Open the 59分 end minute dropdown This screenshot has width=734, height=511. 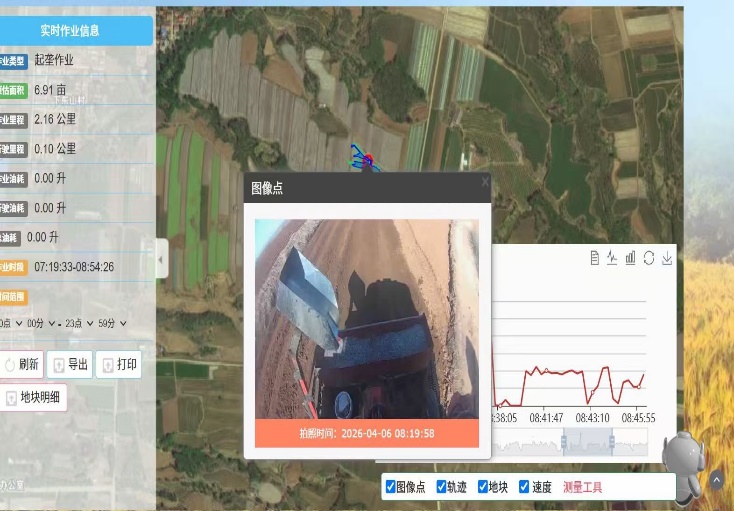click(112, 323)
